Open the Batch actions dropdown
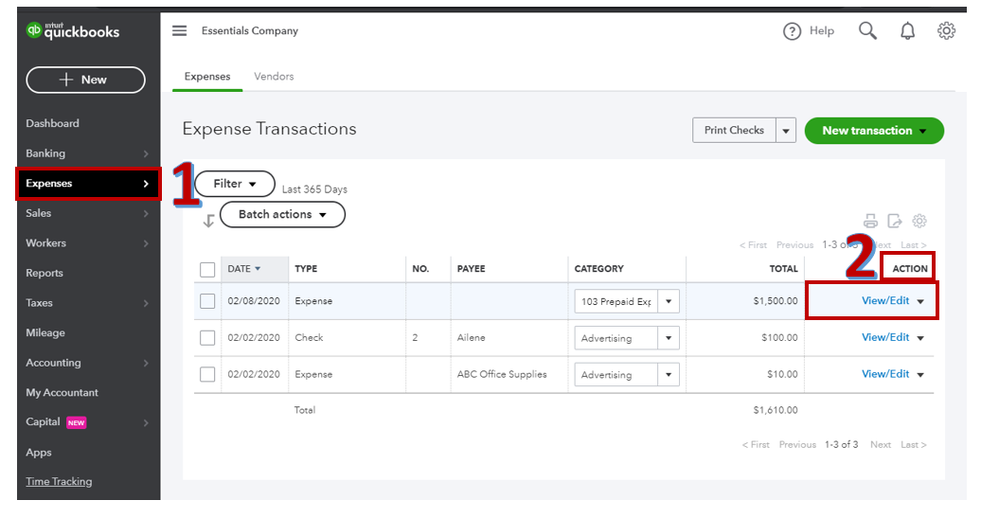999x519 pixels. [282, 215]
